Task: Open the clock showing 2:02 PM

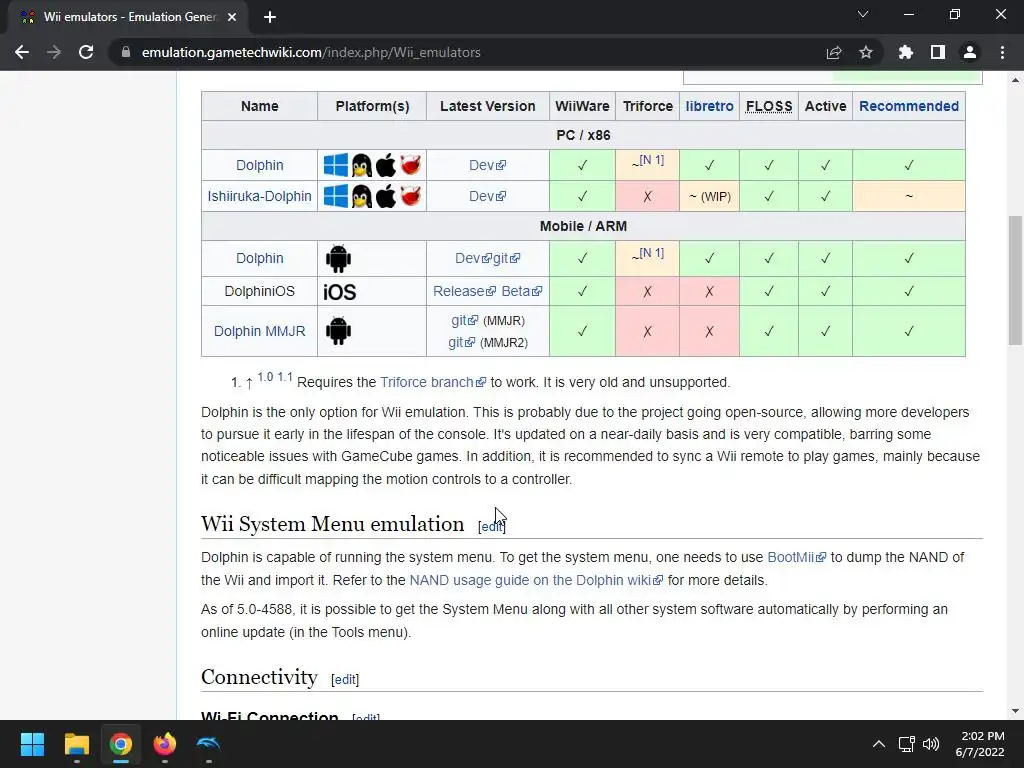Action: pyautogui.click(x=980, y=744)
